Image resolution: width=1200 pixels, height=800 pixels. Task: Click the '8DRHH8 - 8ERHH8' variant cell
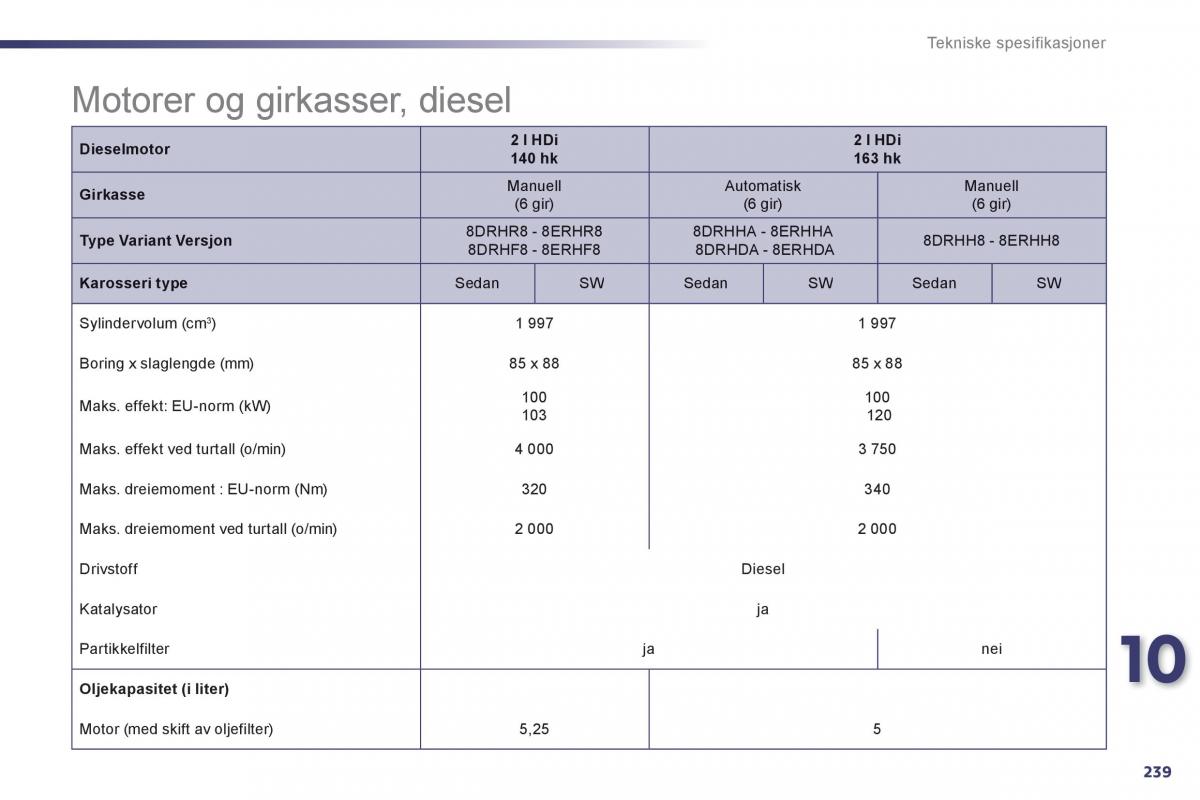[x=991, y=240]
